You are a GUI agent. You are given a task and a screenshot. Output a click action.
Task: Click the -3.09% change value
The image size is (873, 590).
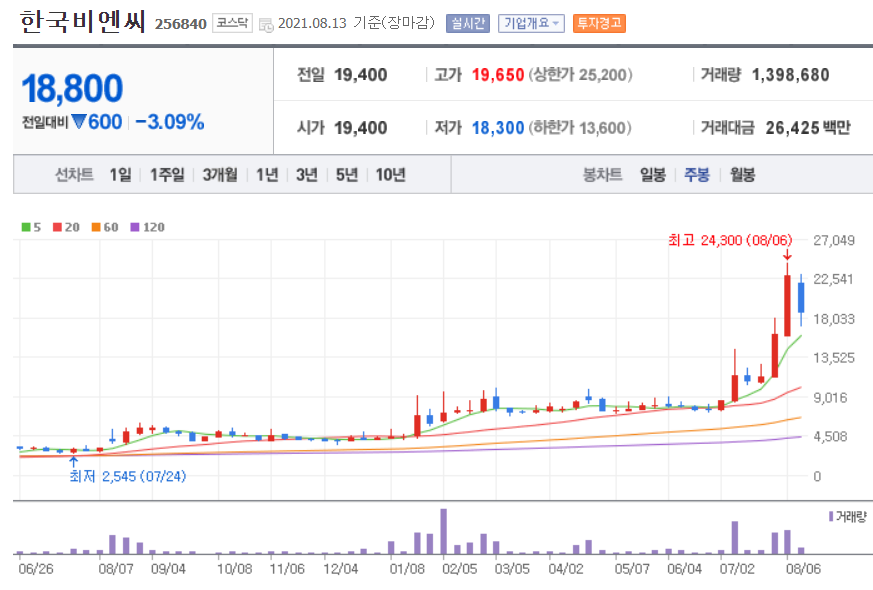(170, 122)
